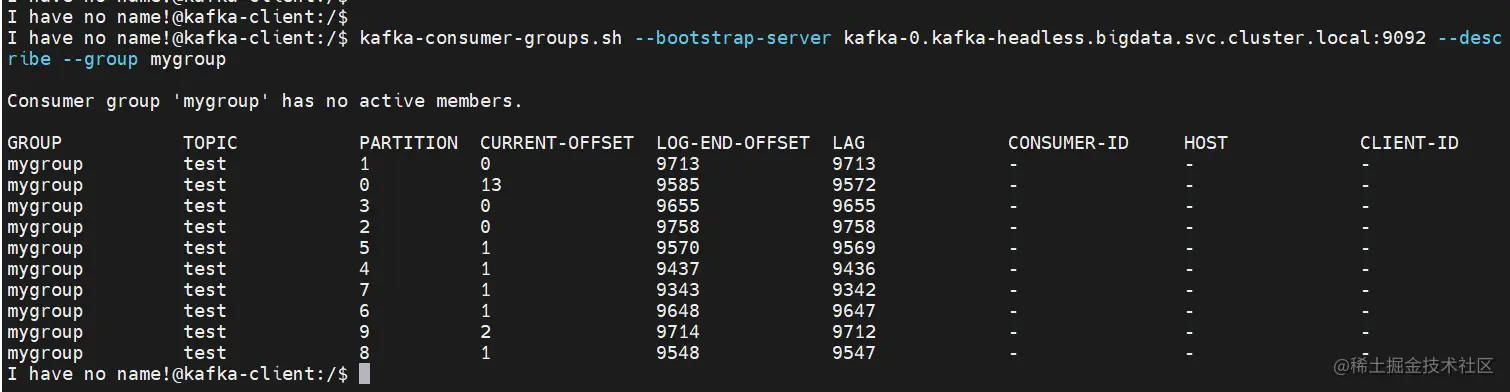The width and height of the screenshot is (1510, 392).
Task: Click the partition number 6 cell
Action: (x=364, y=311)
